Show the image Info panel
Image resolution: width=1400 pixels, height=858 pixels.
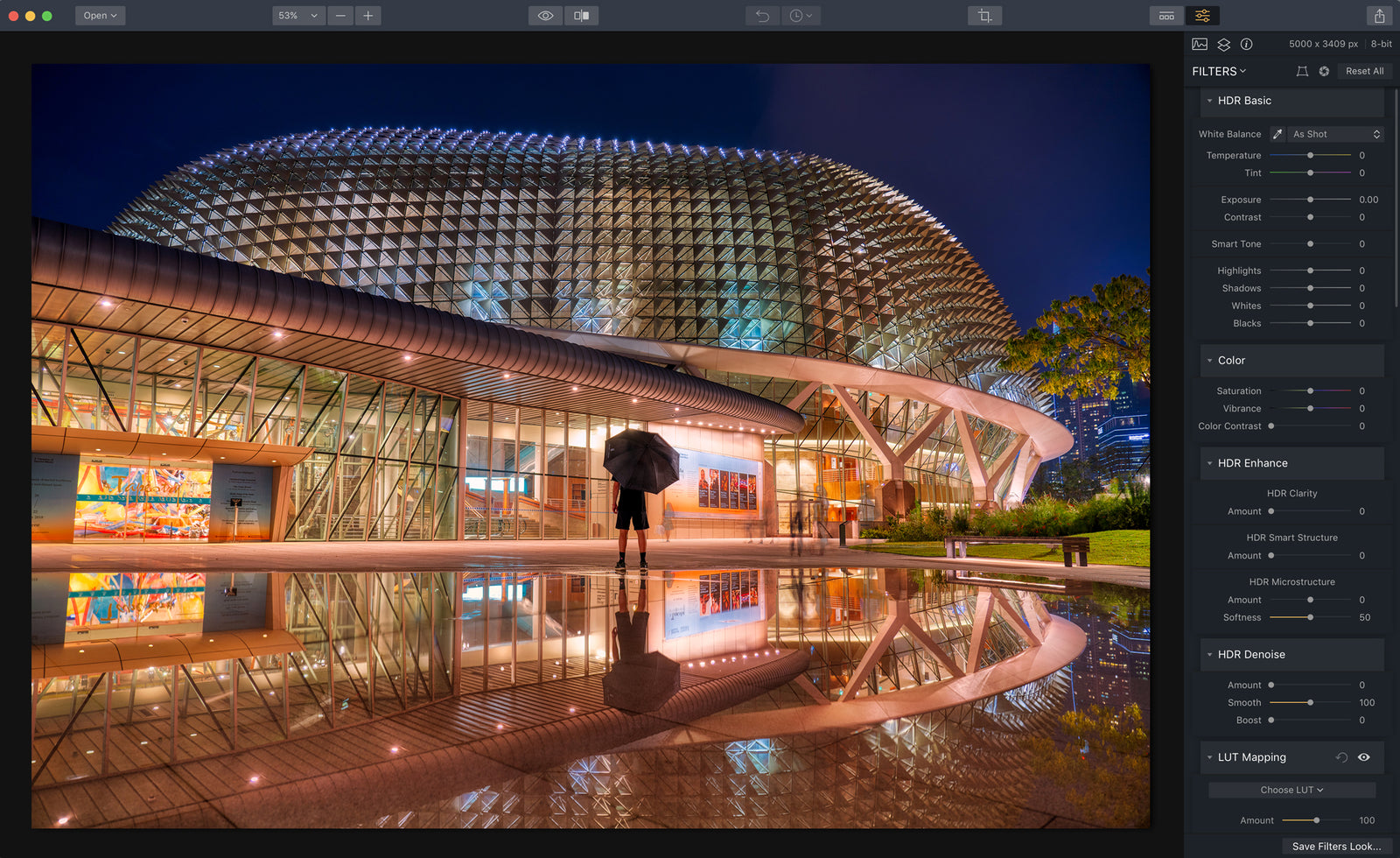pyautogui.click(x=1248, y=44)
